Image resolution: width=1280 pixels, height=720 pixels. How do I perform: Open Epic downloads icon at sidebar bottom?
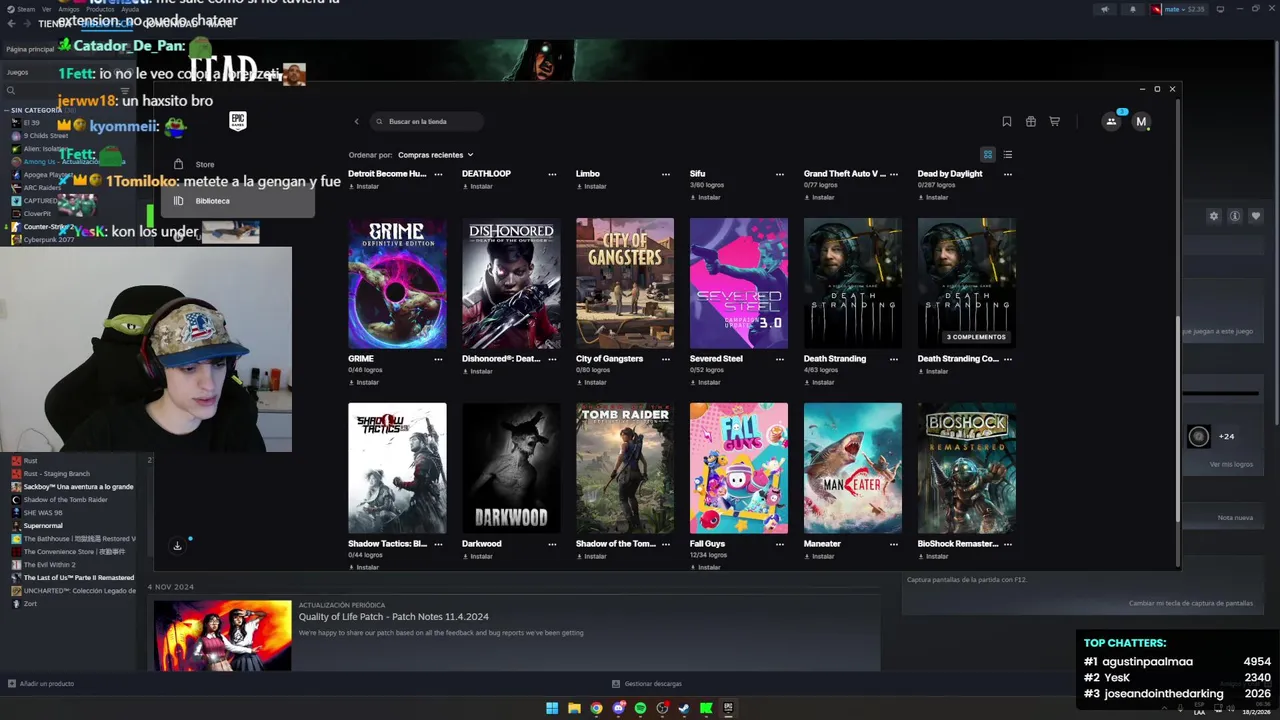(x=177, y=546)
